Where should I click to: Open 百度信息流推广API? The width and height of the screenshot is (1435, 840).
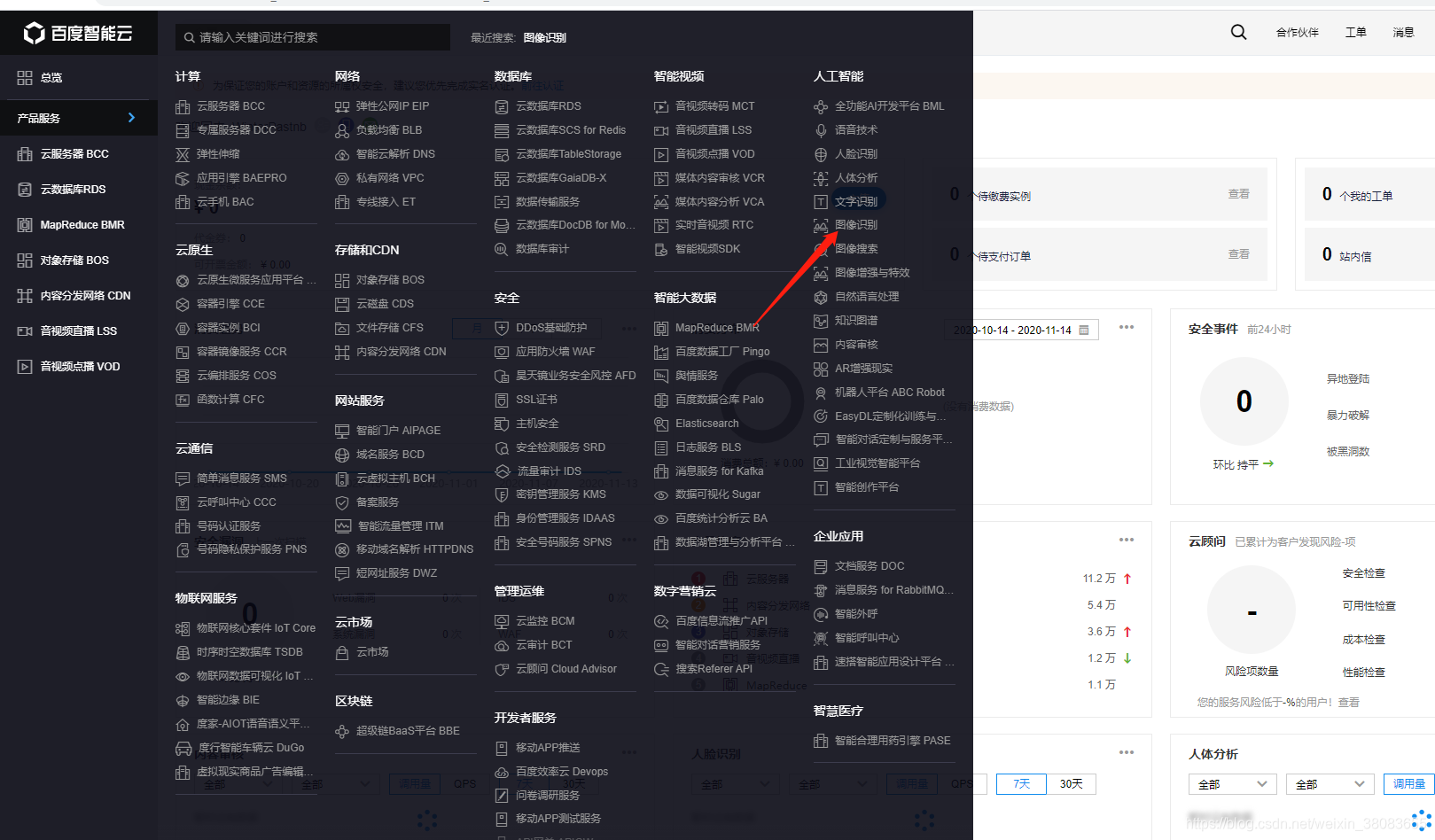[721, 621]
